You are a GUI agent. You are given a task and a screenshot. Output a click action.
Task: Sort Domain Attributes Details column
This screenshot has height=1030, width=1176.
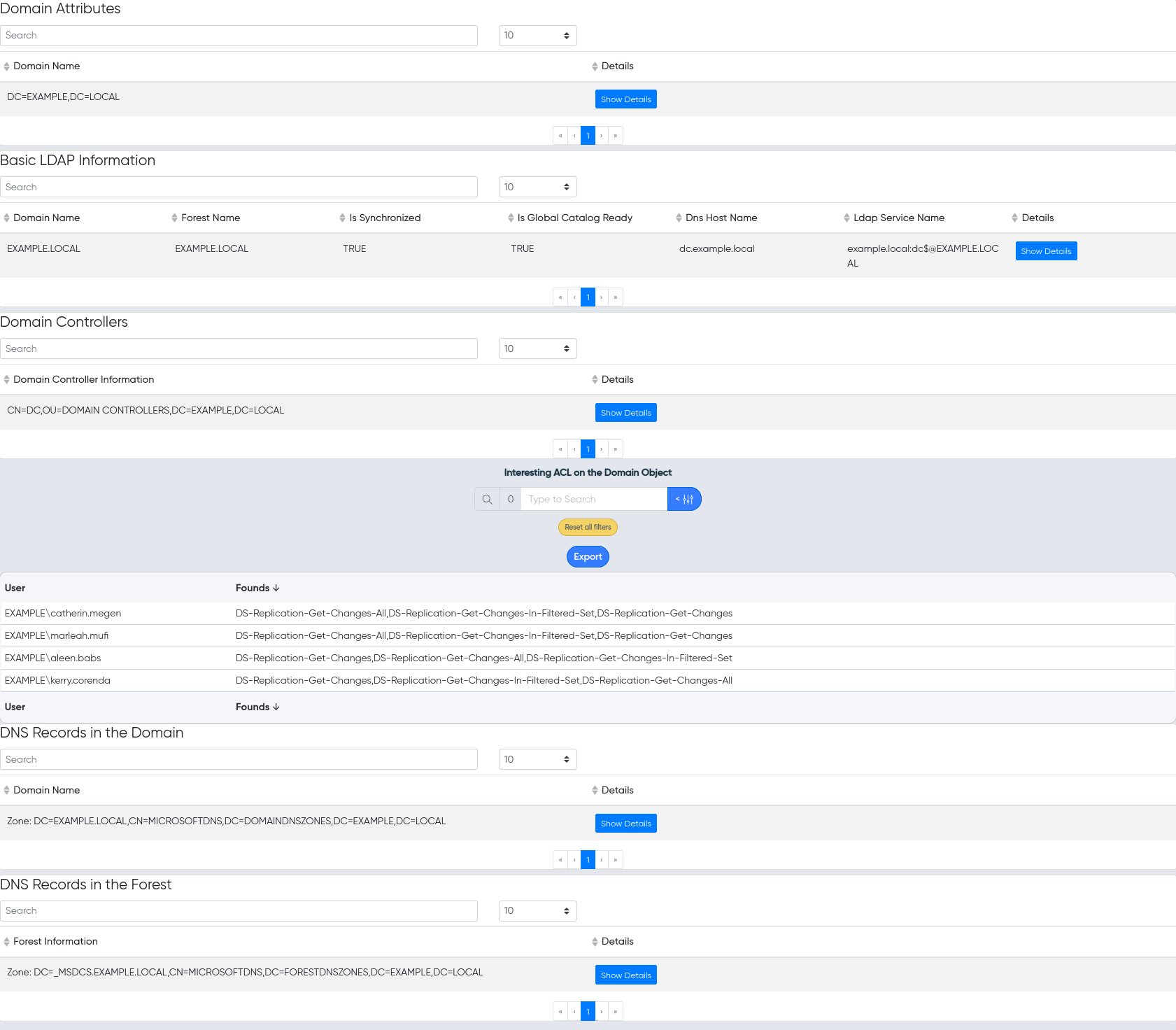click(613, 66)
